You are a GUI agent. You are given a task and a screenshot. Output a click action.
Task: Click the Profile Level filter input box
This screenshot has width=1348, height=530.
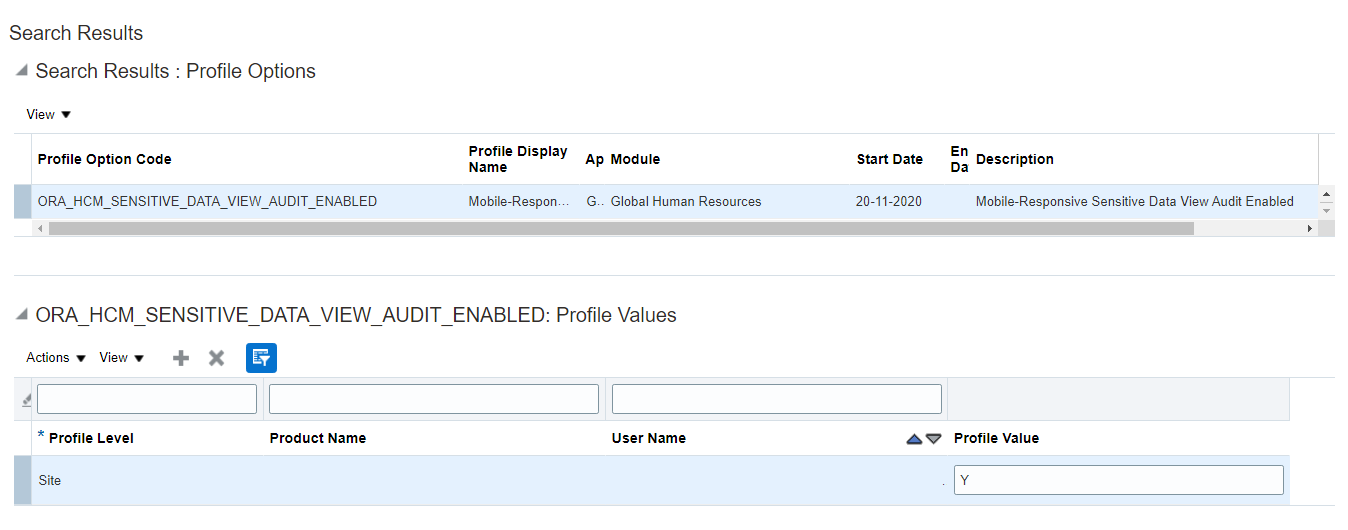click(147, 399)
